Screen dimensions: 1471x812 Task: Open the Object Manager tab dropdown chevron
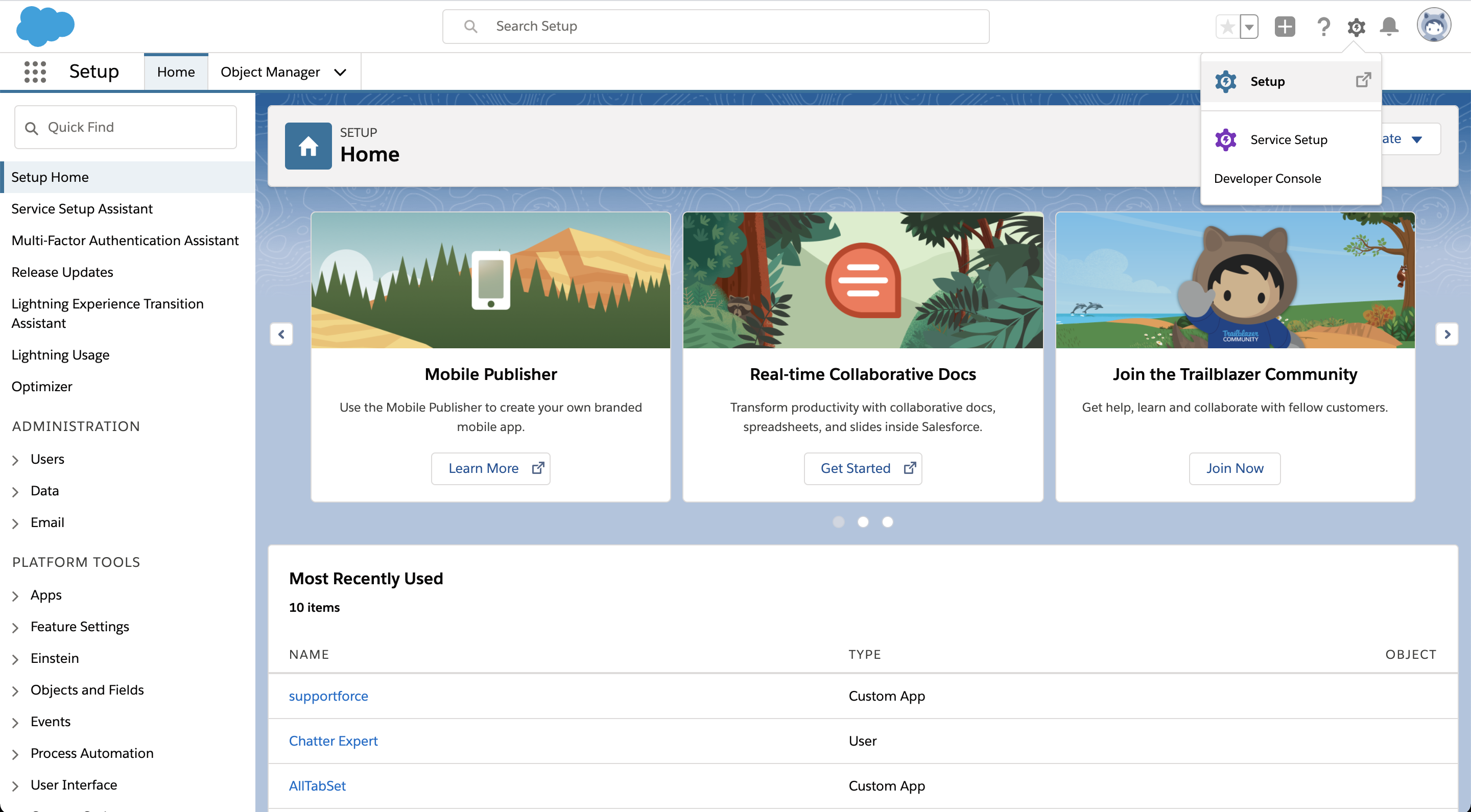(340, 73)
